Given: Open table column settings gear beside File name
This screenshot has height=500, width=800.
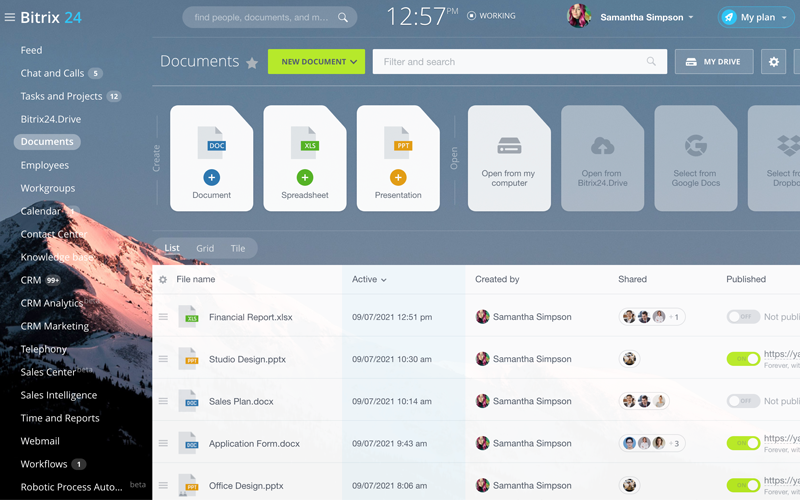Looking at the screenshot, I should 163,280.
